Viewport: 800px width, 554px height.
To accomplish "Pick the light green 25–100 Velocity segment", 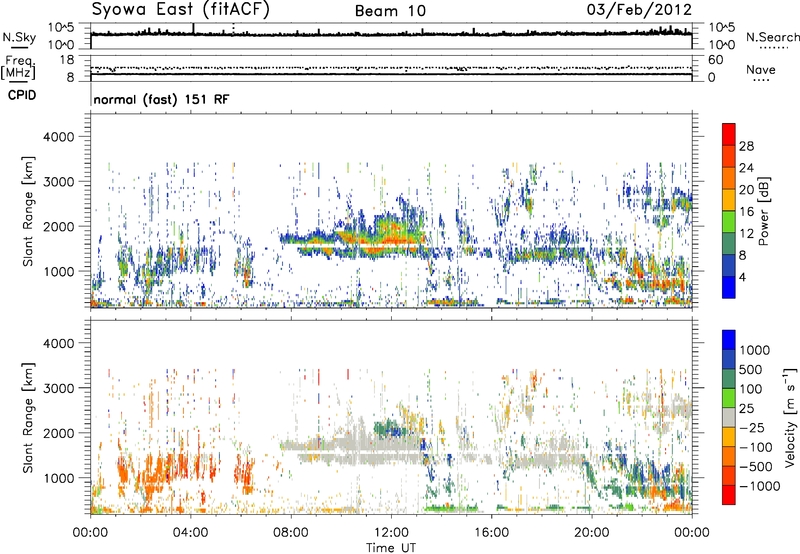I will click(729, 398).
